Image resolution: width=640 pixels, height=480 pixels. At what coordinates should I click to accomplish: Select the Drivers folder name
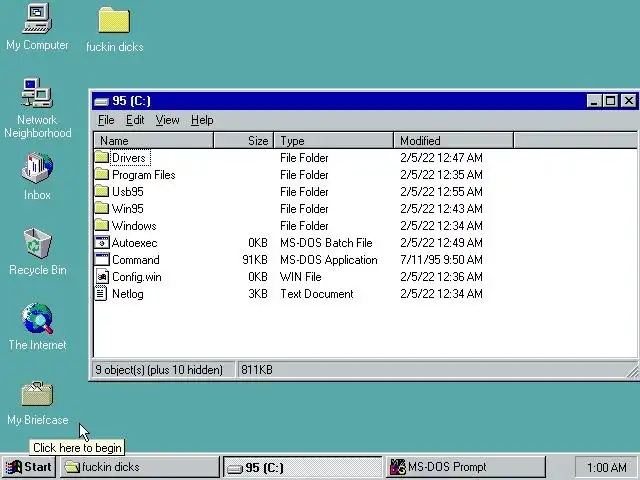tap(129, 158)
